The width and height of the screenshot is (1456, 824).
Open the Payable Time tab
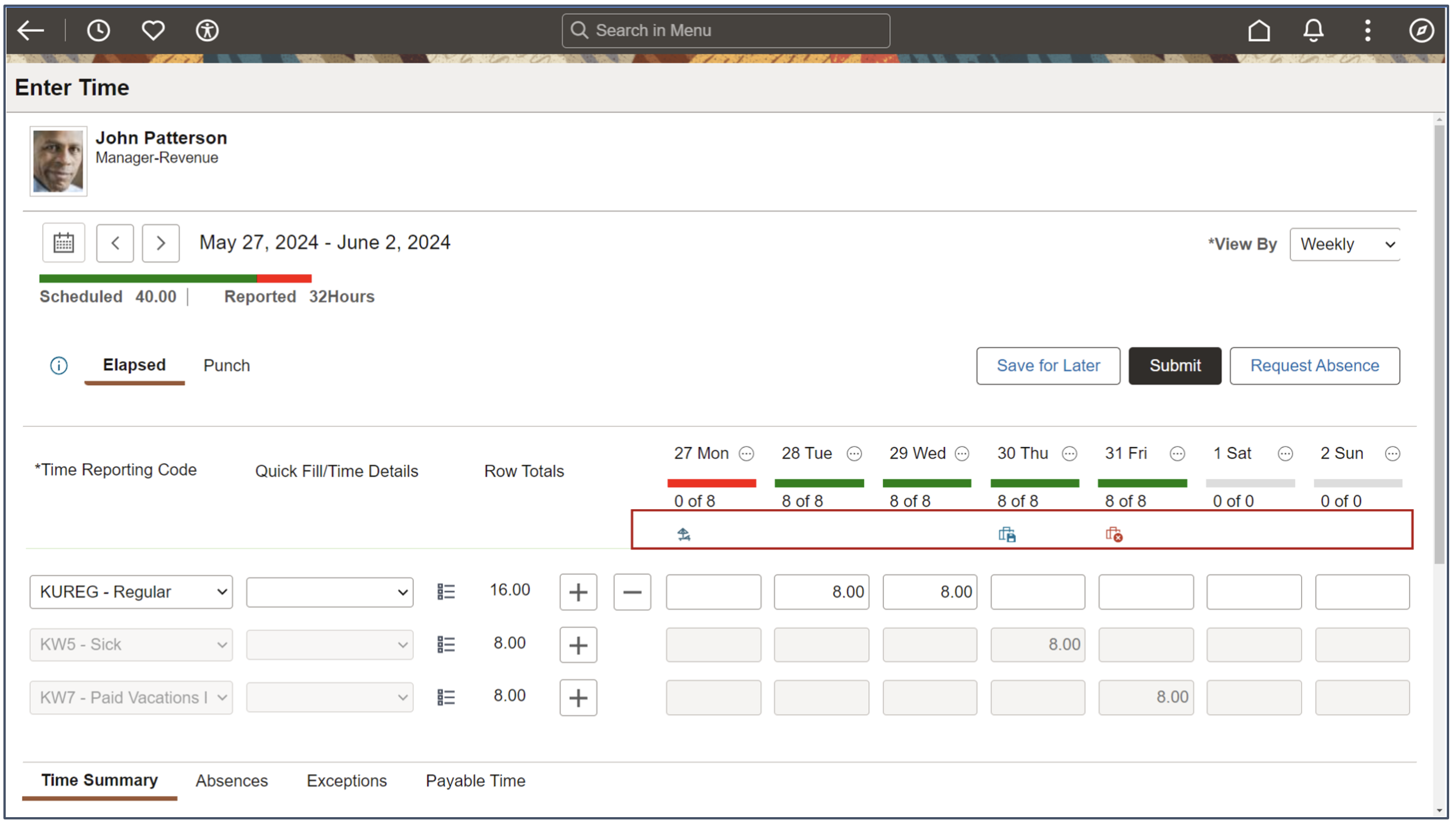point(475,781)
